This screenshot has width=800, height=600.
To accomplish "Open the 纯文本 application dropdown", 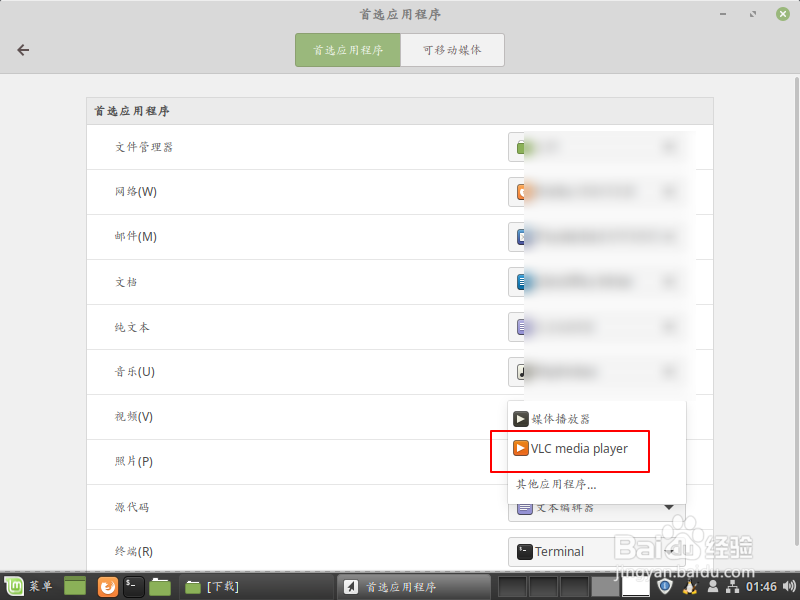I will (596, 327).
